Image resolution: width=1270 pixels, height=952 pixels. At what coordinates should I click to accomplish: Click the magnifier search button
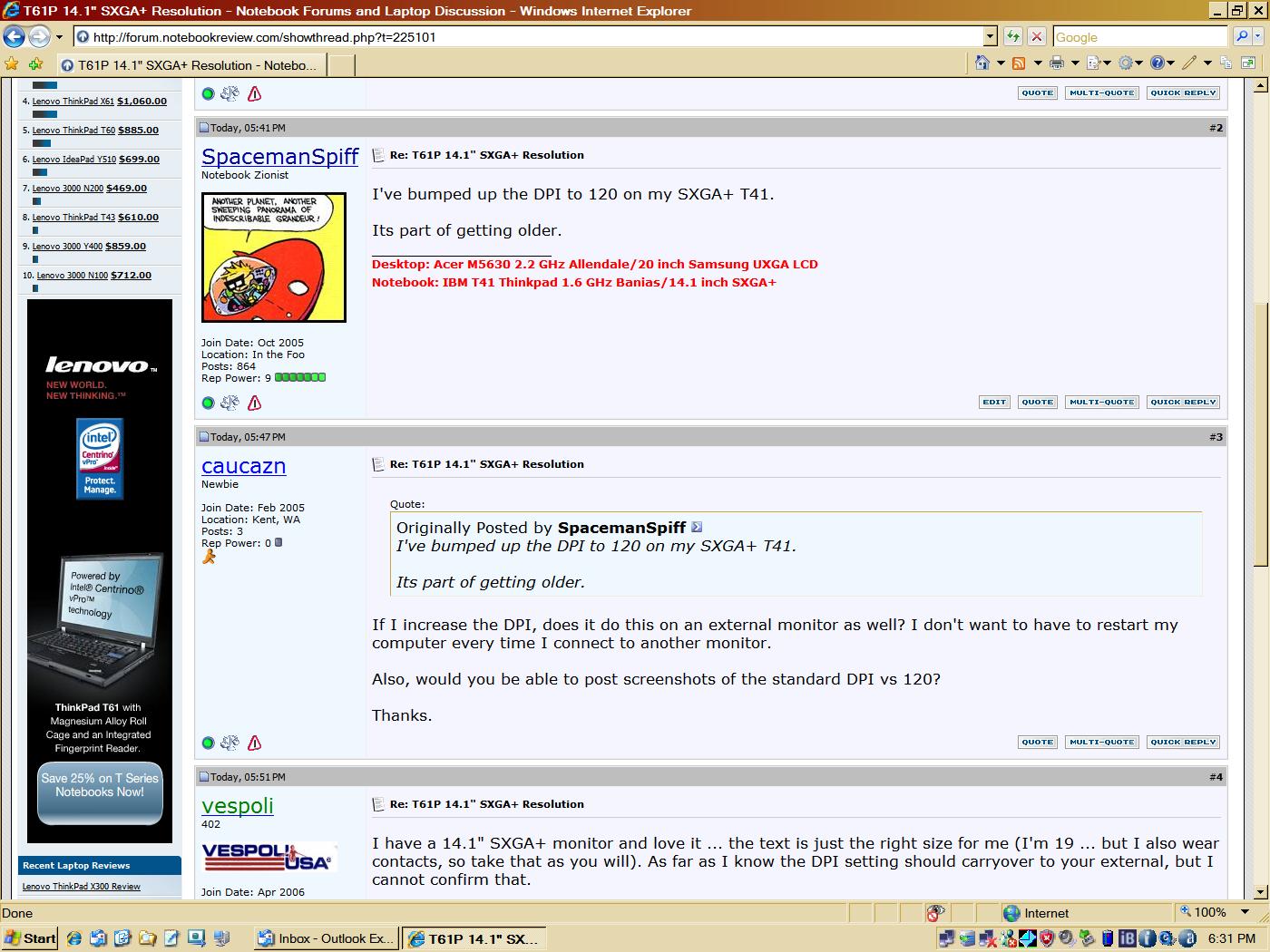pos(1241,37)
